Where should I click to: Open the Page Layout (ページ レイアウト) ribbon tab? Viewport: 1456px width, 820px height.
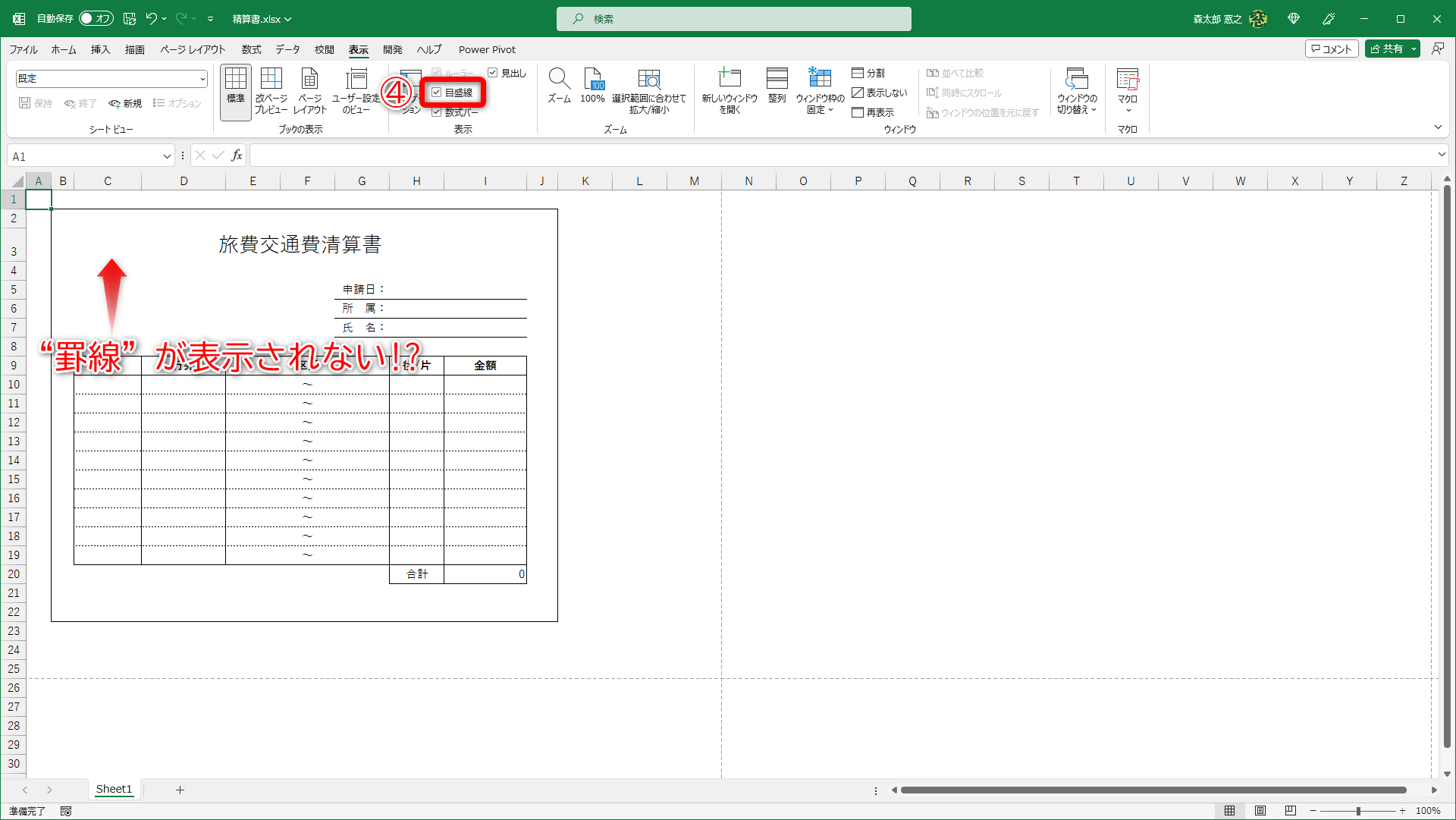(193, 49)
